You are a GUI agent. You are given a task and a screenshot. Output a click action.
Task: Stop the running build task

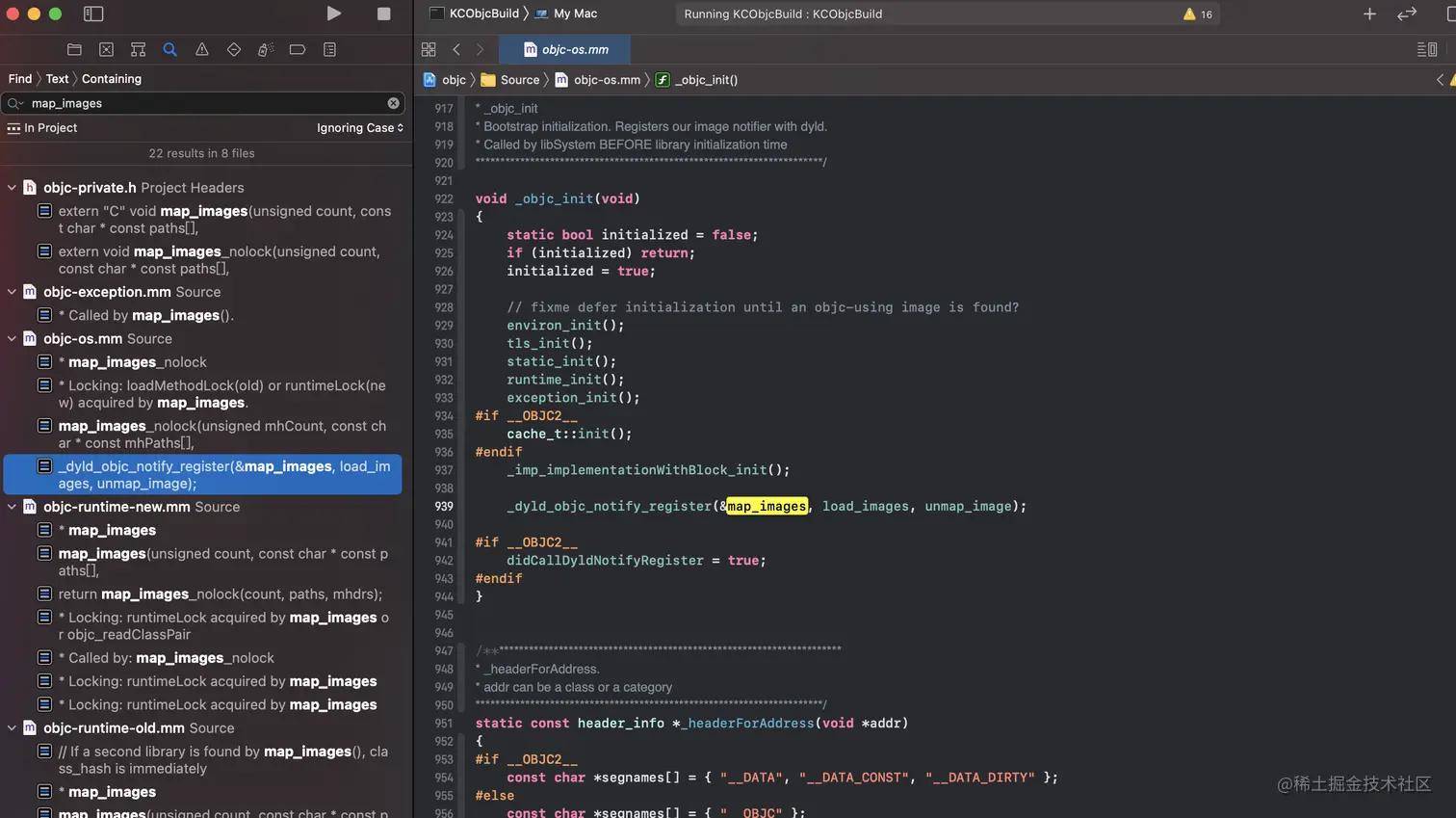tap(383, 13)
